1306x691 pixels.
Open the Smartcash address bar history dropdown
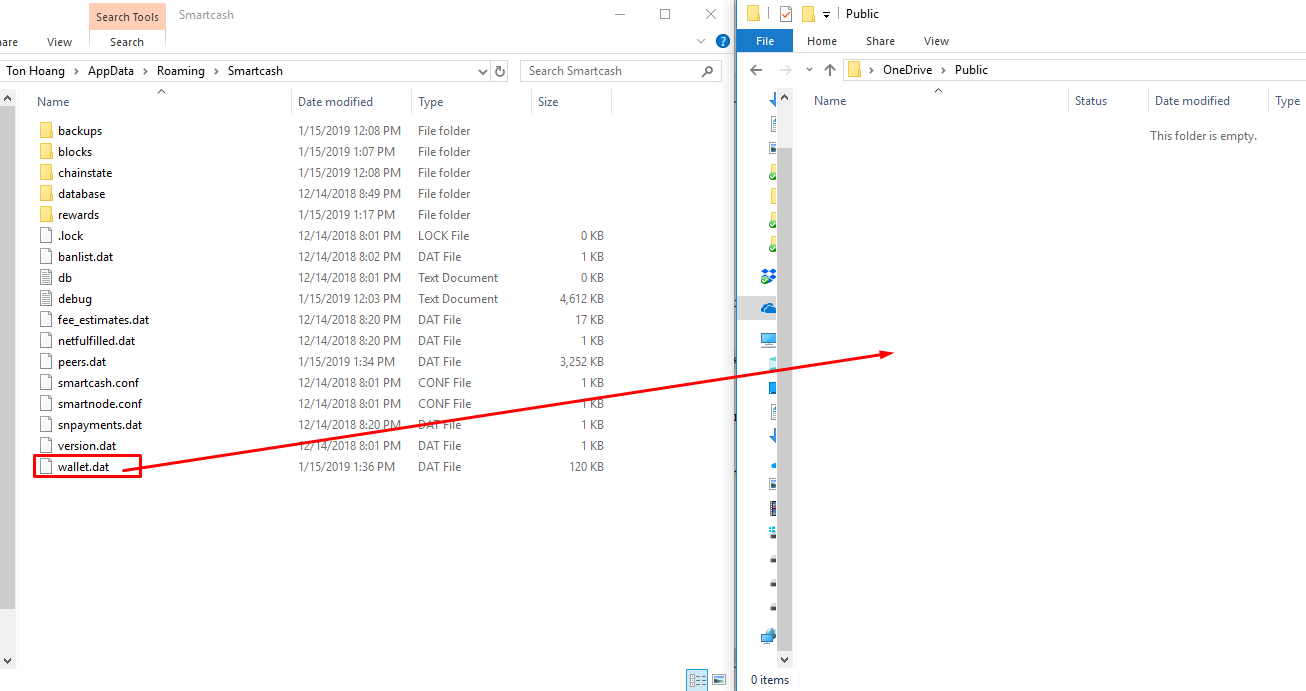pos(483,71)
